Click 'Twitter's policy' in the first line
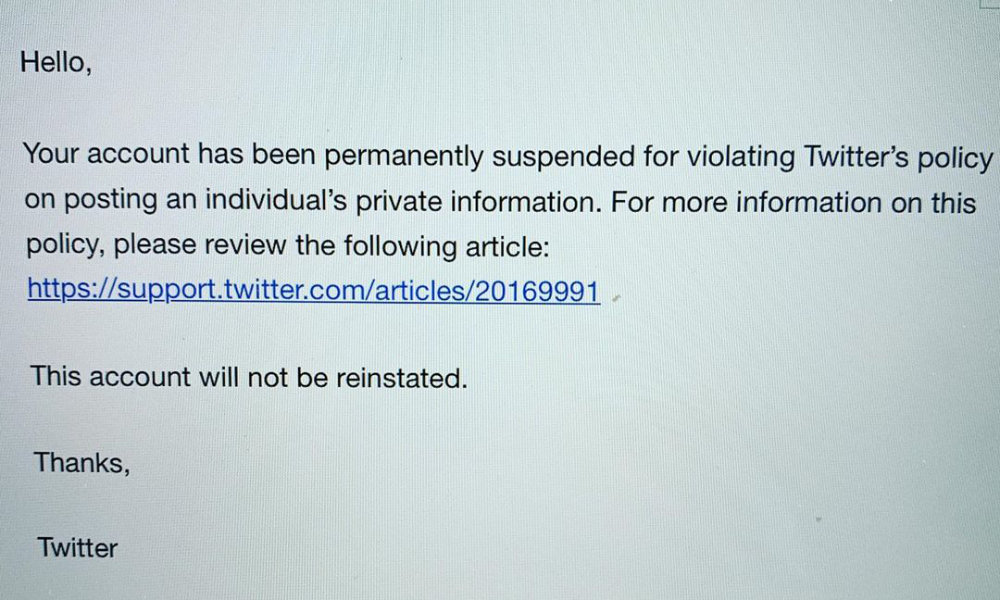The width and height of the screenshot is (1000, 600). coord(899,157)
